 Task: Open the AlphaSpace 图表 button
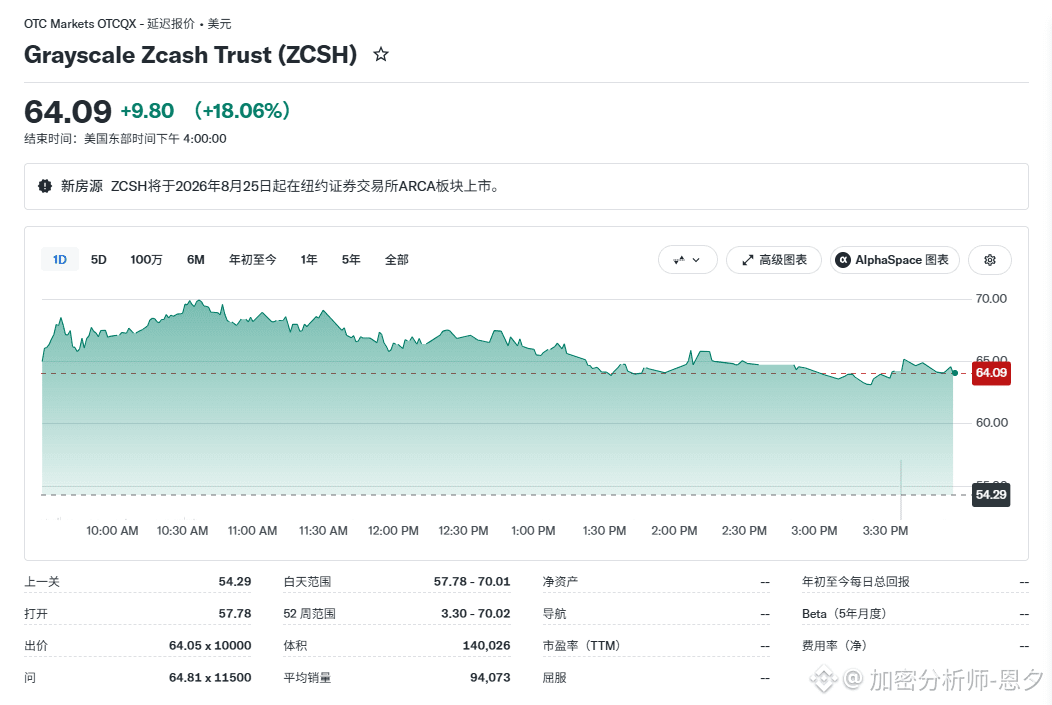894,260
